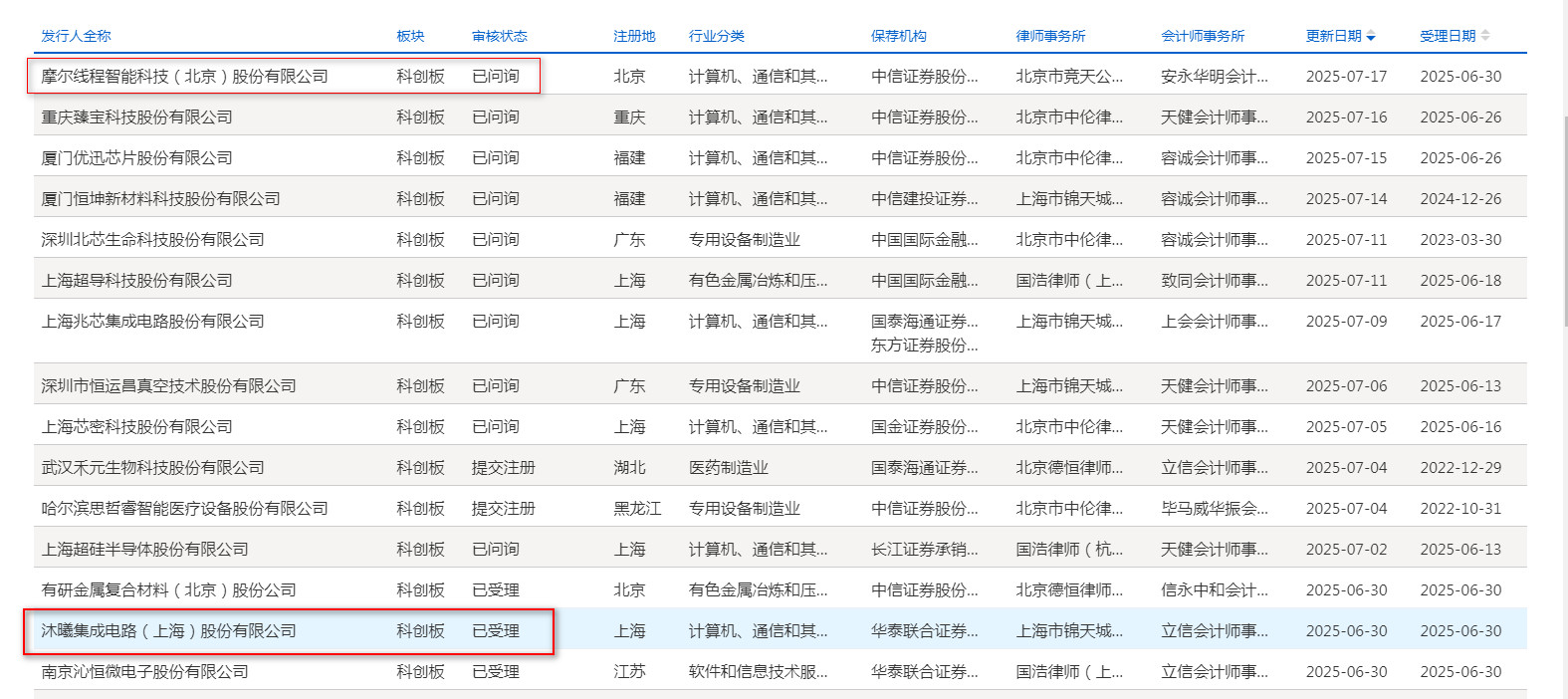Click 黑龙江 registration location cell

click(637, 509)
